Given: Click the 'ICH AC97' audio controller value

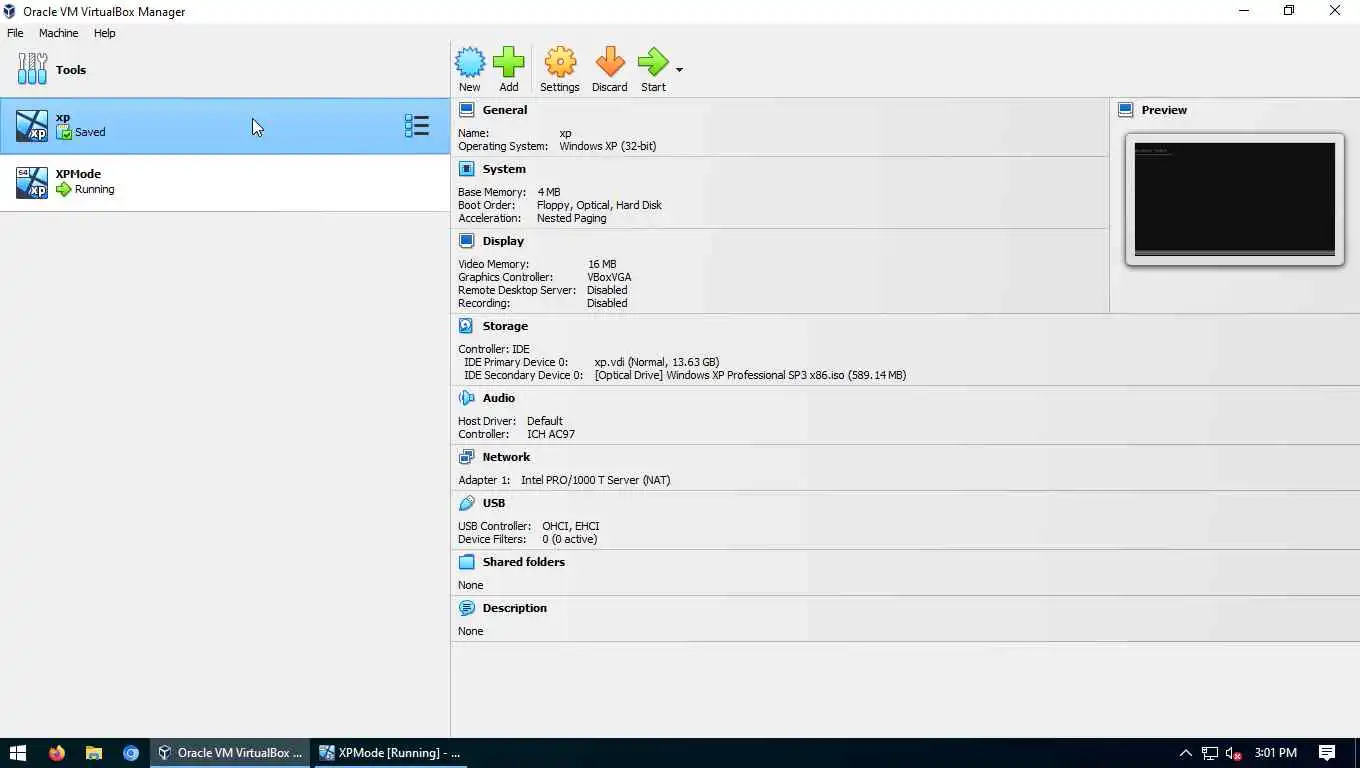Looking at the screenshot, I should click(x=551, y=434).
